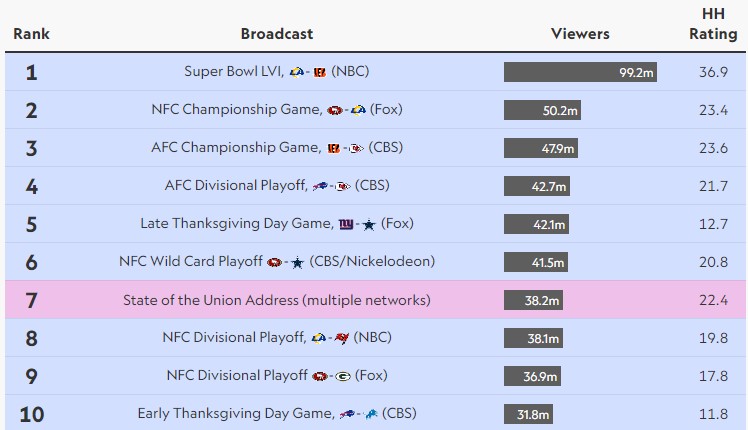The image size is (748, 430).
Task: Click the 36.9 rating for Super Bowl LVI
Action: (713, 72)
